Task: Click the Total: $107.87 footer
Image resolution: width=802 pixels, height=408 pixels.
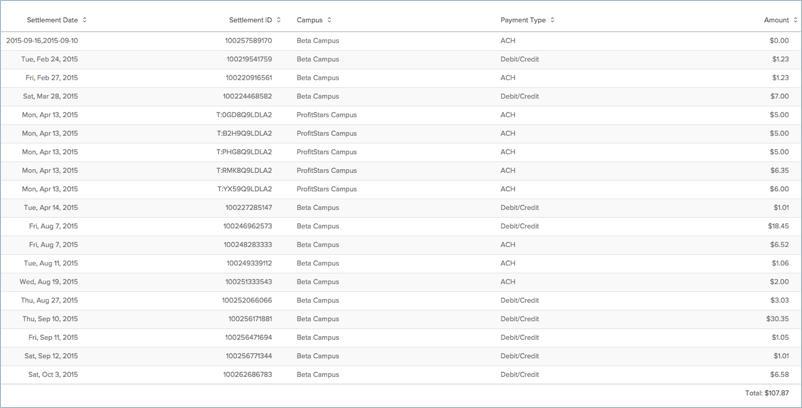Action: (764, 394)
